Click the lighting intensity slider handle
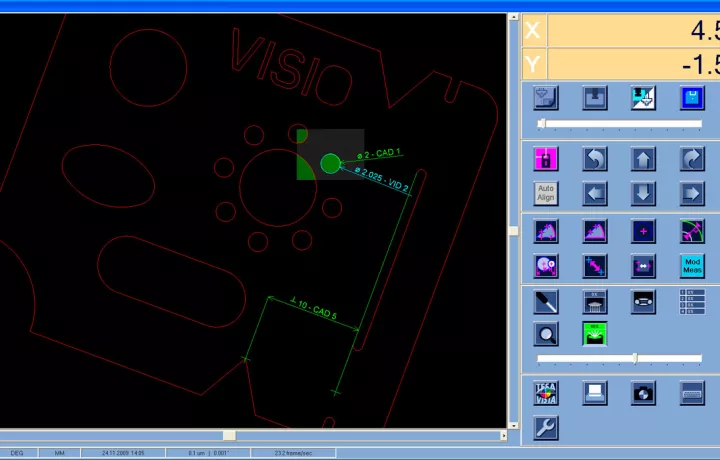This screenshot has width=720, height=460. click(635, 359)
